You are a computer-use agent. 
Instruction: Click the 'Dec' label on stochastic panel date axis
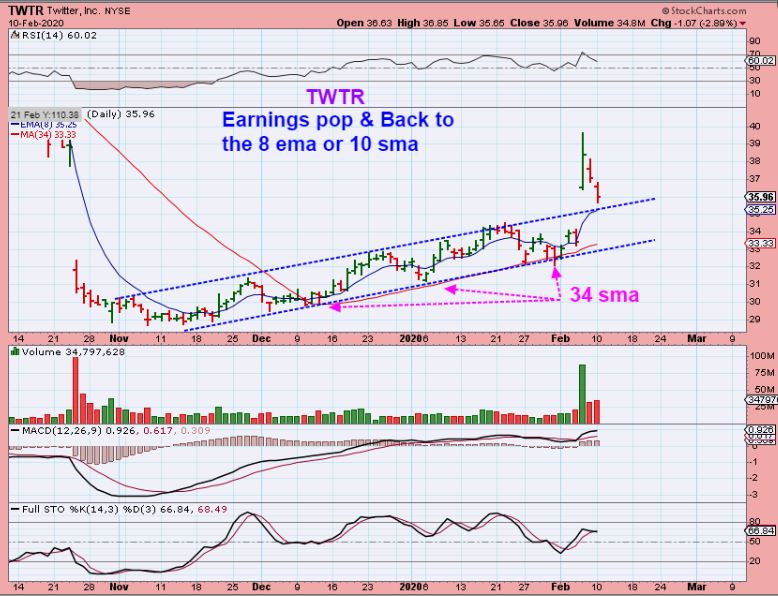point(261,587)
